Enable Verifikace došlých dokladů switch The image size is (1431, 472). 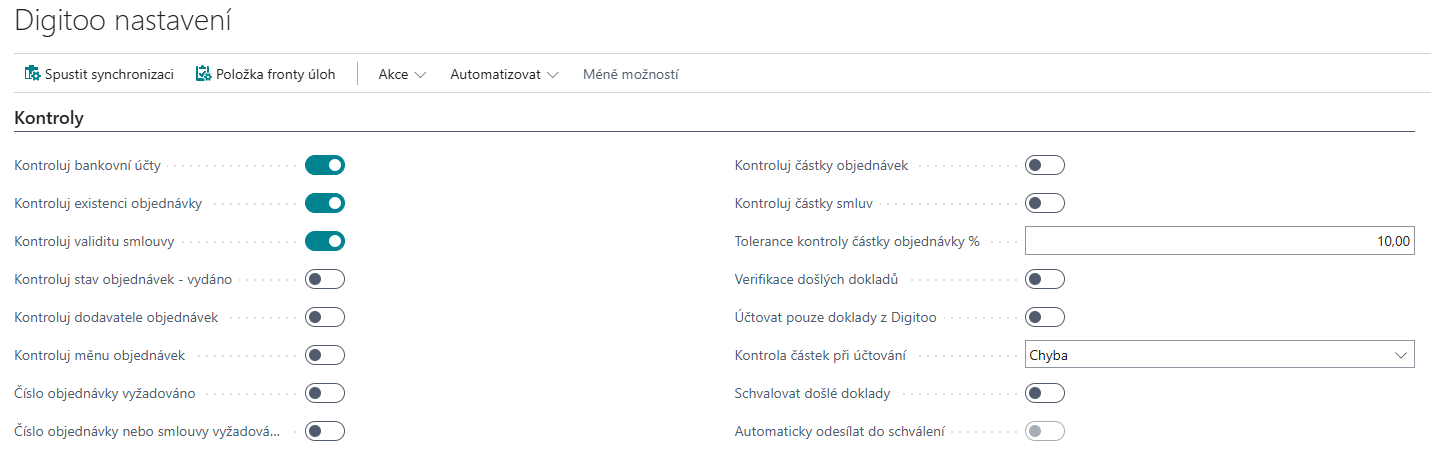click(1045, 279)
